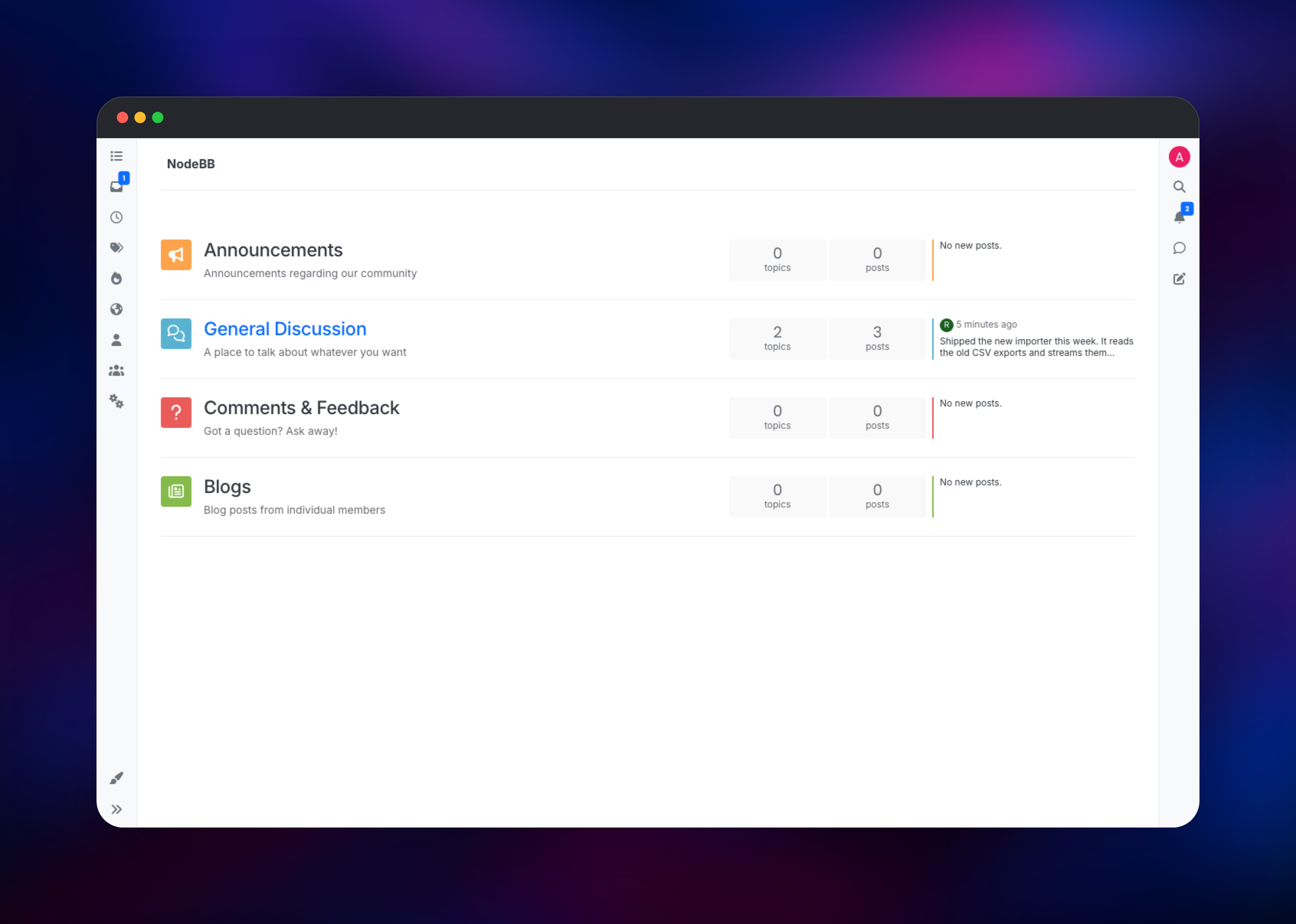Expand the left sidebar with double chevron

click(117, 809)
